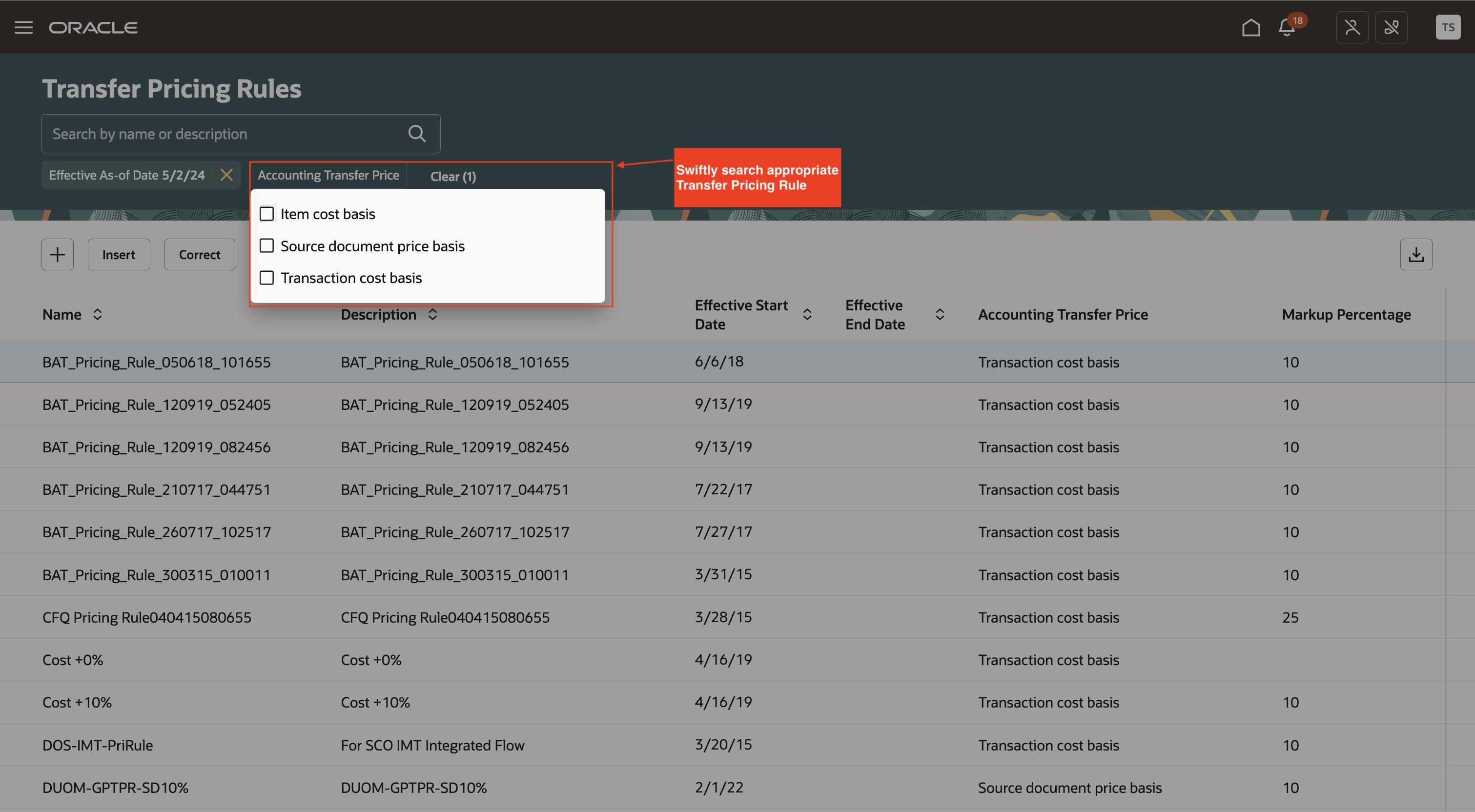Check the Item cost basis option

pyautogui.click(x=267, y=214)
